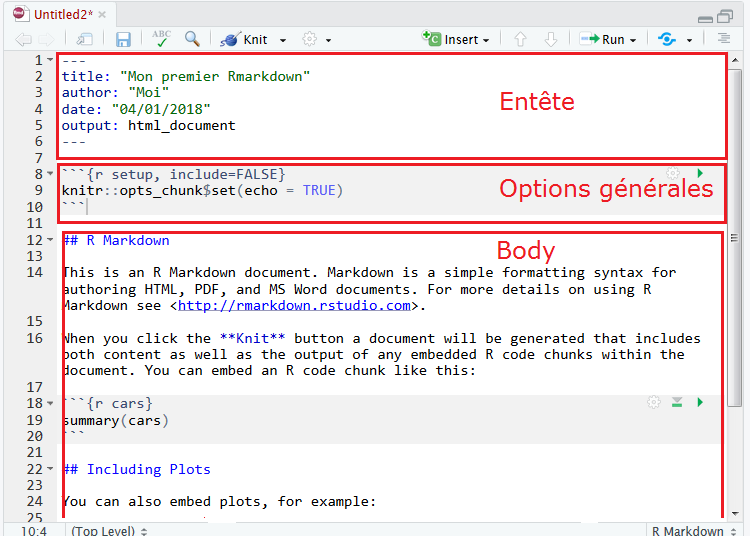Open setup chunk options gear

pyautogui.click(x=673, y=173)
